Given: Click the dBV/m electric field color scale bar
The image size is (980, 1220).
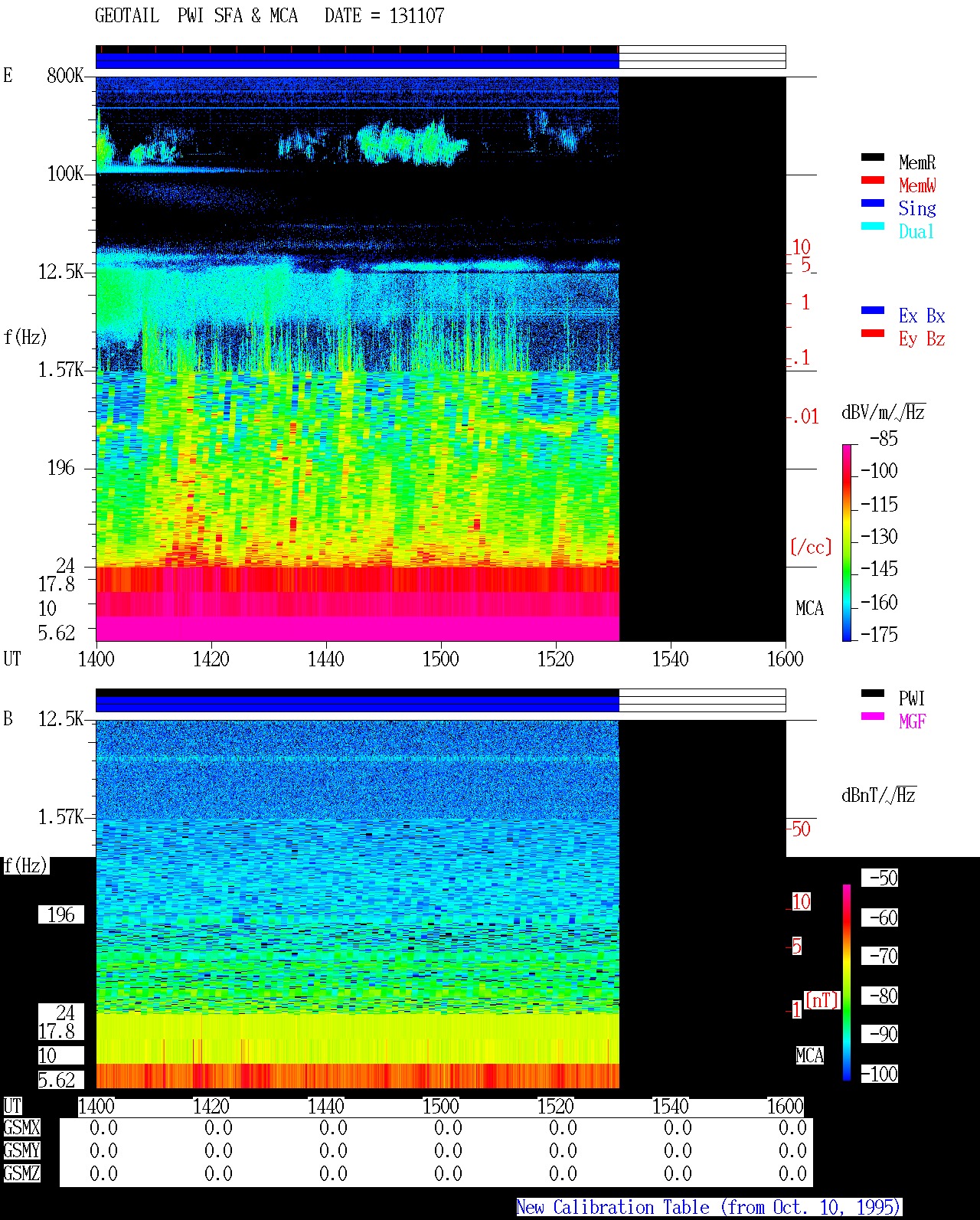Looking at the screenshot, I should coord(847,542).
